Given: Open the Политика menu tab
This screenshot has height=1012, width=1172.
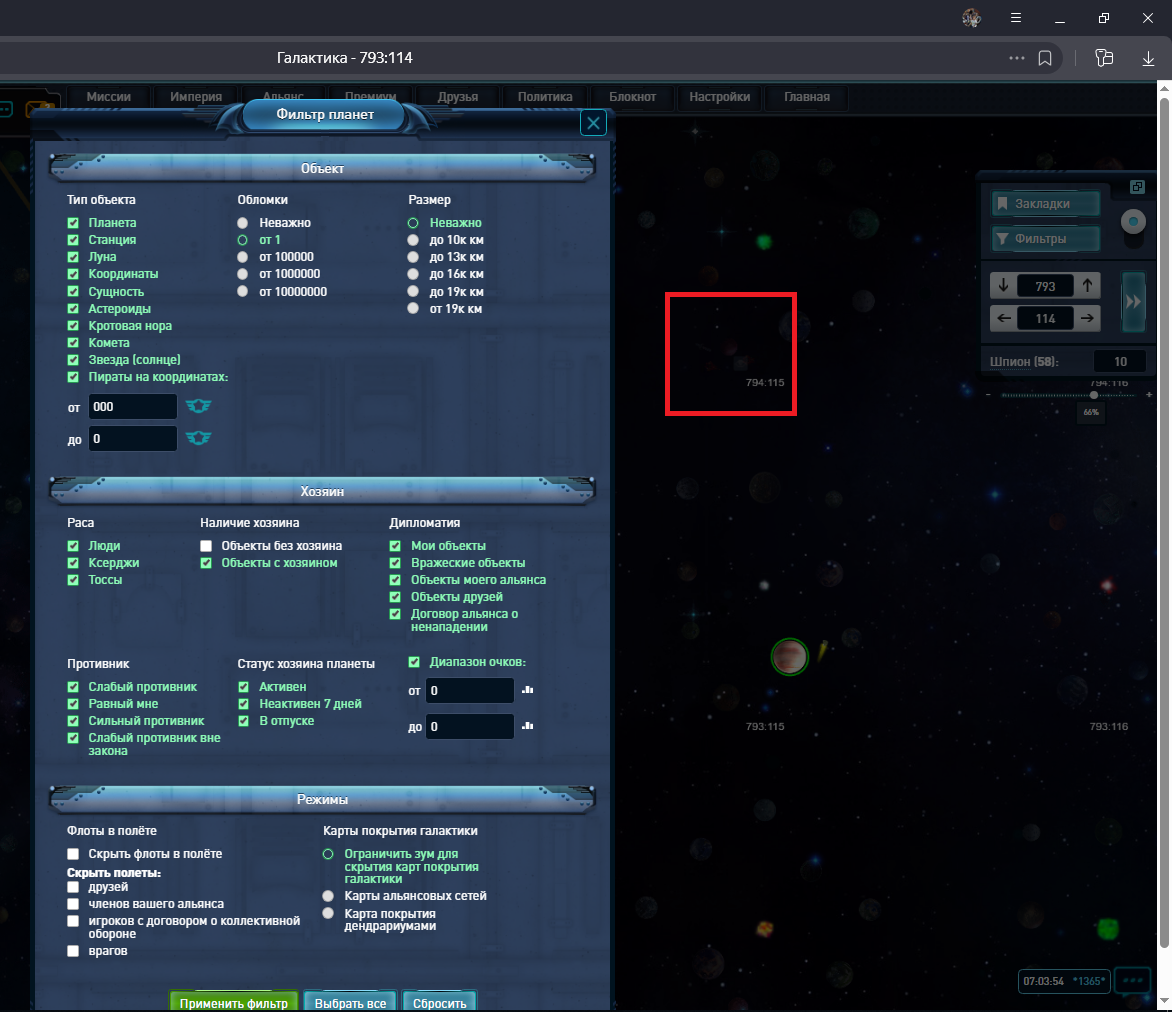Looking at the screenshot, I should point(545,97).
